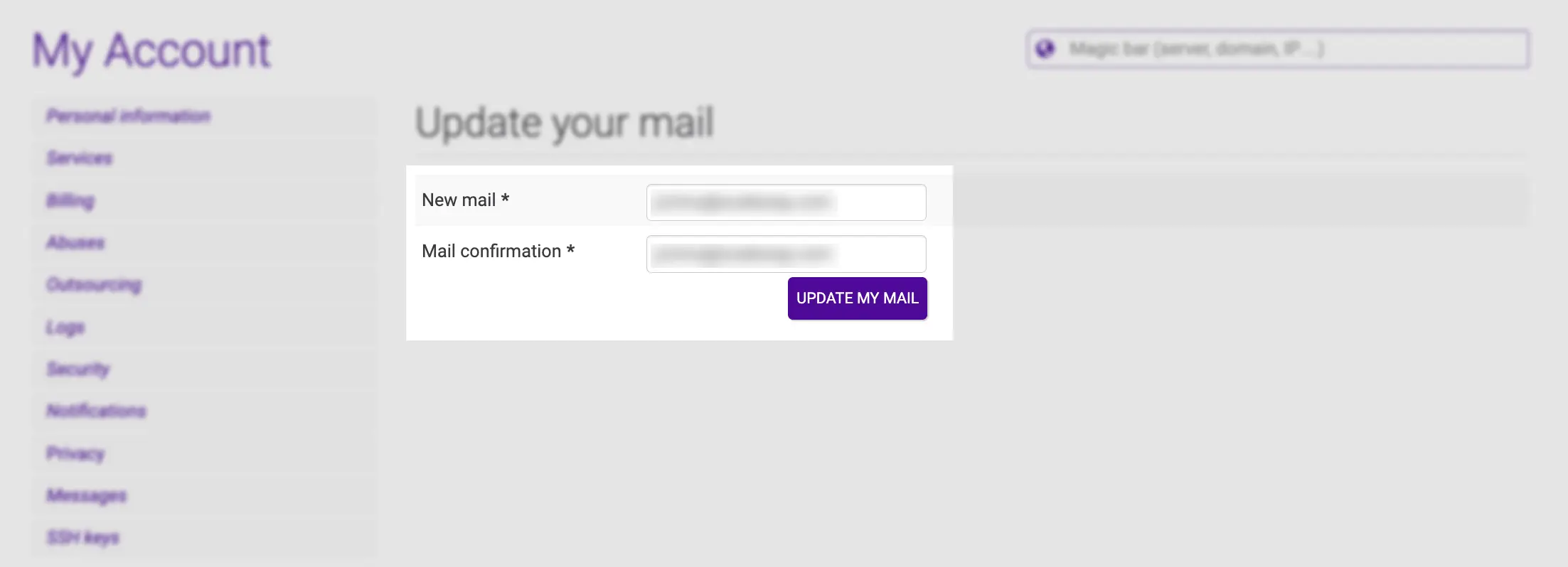The image size is (1568, 567).
Task: Go to Privacy section
Action: pos(75,453)
